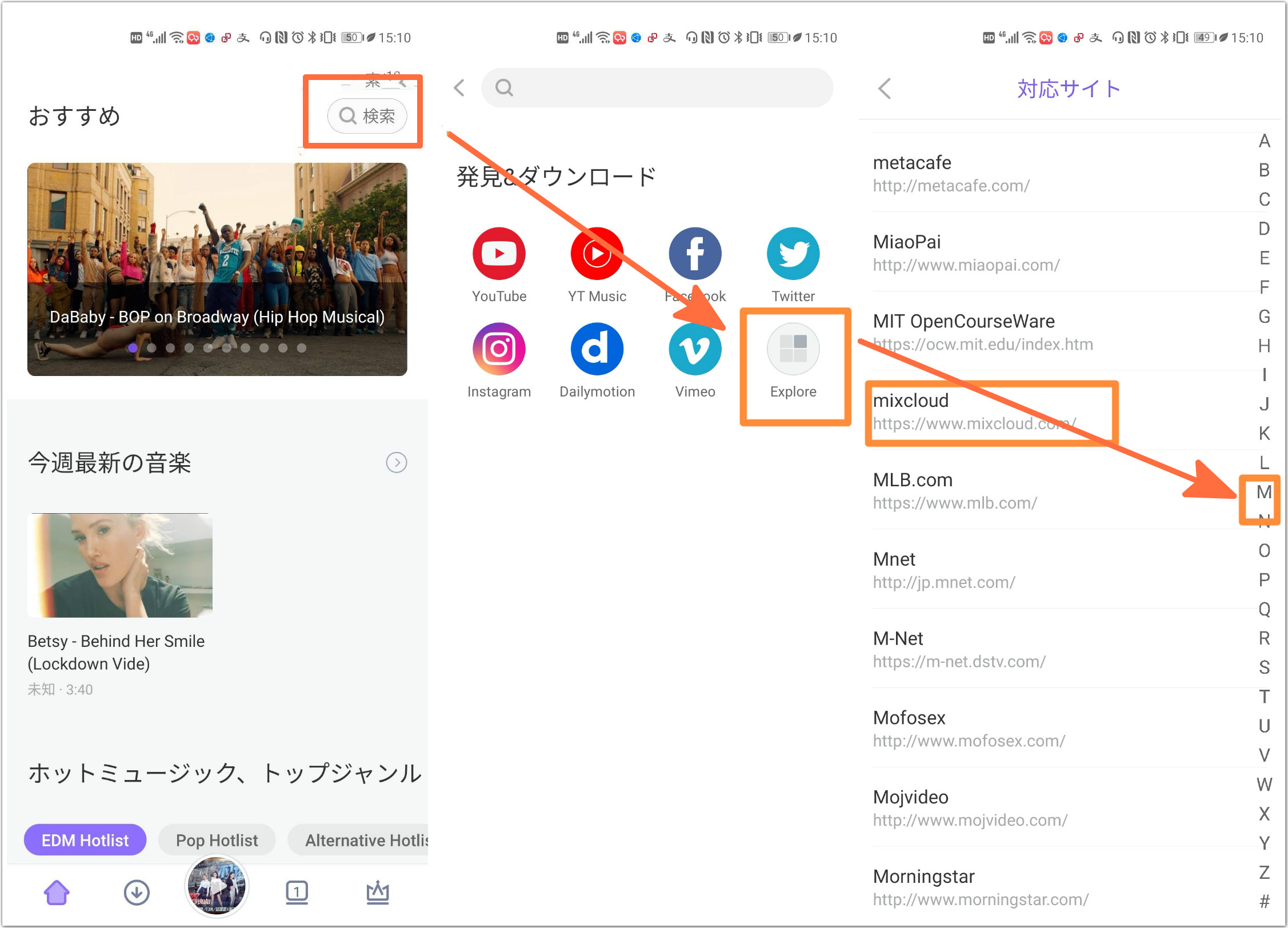Select the Pop Hotlist tab
Viewport: 1288px width, 928px height.
click(x=217, y=839)
